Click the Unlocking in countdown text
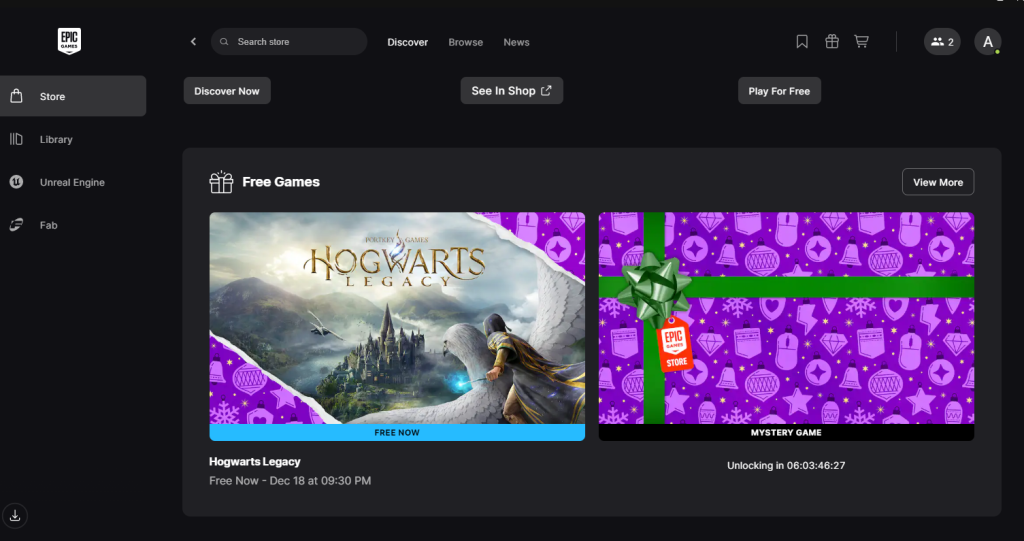This screenshot has height=541, width=1024. pyautogui.click(x=786, y=465)
